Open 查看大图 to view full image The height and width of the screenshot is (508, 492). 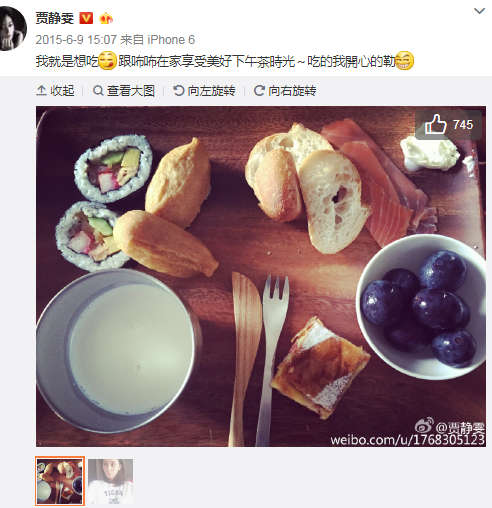[124, 91]
